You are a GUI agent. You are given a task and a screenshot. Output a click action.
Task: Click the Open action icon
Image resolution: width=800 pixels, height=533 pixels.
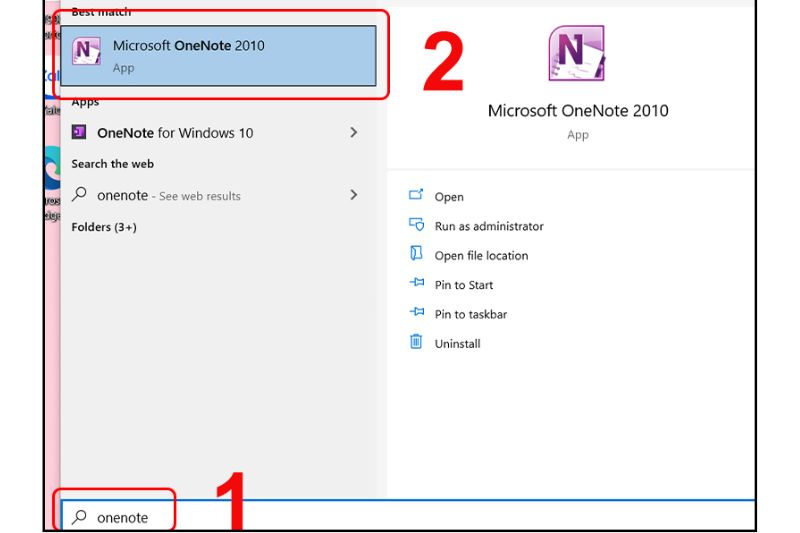pyautogui.click(x=416, y=194)
